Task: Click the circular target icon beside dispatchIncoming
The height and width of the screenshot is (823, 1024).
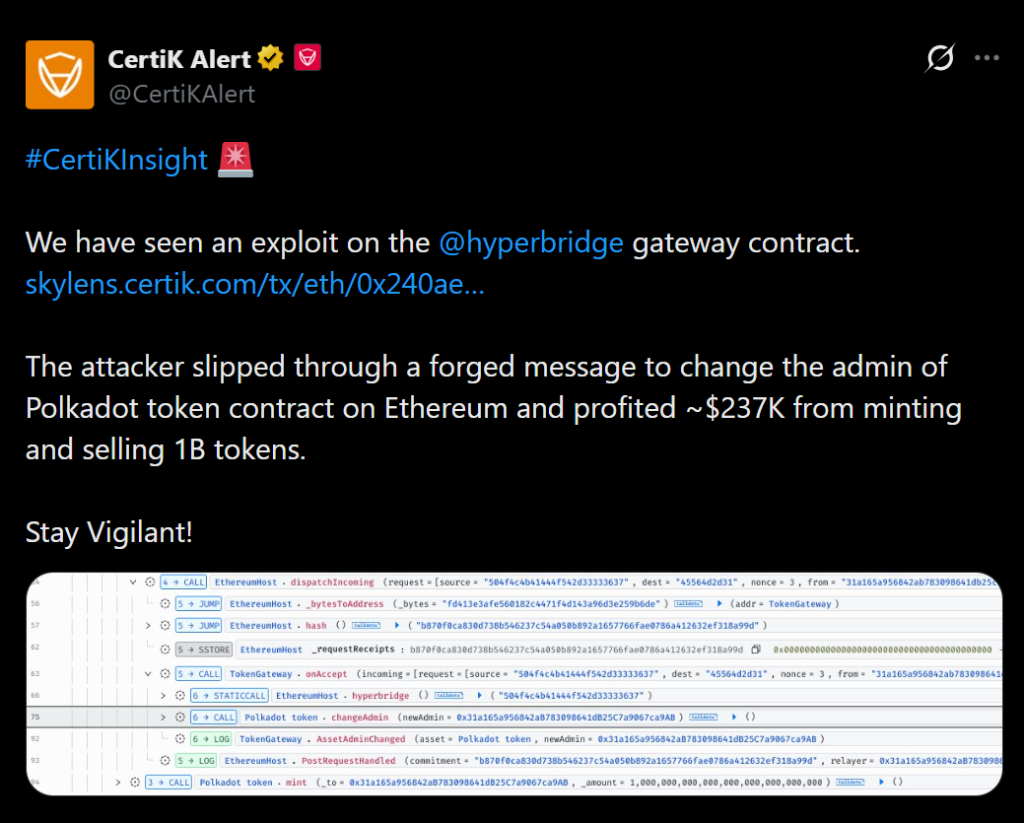Action: (149, 582)
